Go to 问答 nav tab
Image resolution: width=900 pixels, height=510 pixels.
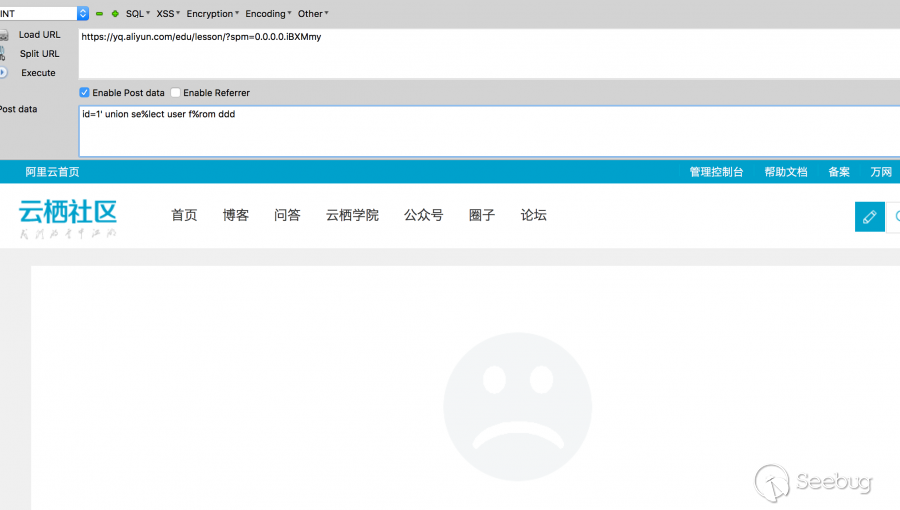pyautogui.click(x=288, y=215)
